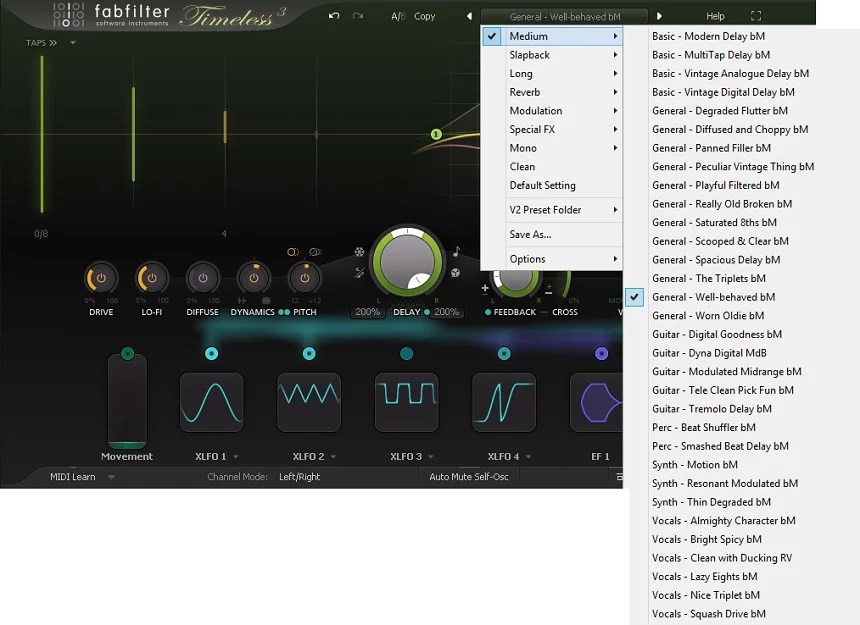Click the Help button
This screenshot has height=625, width=860.
(x=715, y=16)
